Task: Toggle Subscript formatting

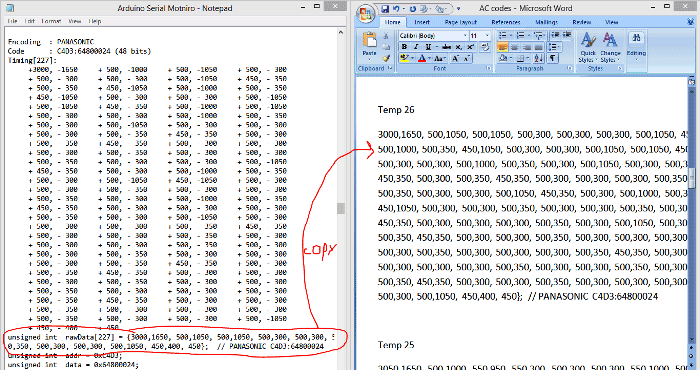Action: 458,47
